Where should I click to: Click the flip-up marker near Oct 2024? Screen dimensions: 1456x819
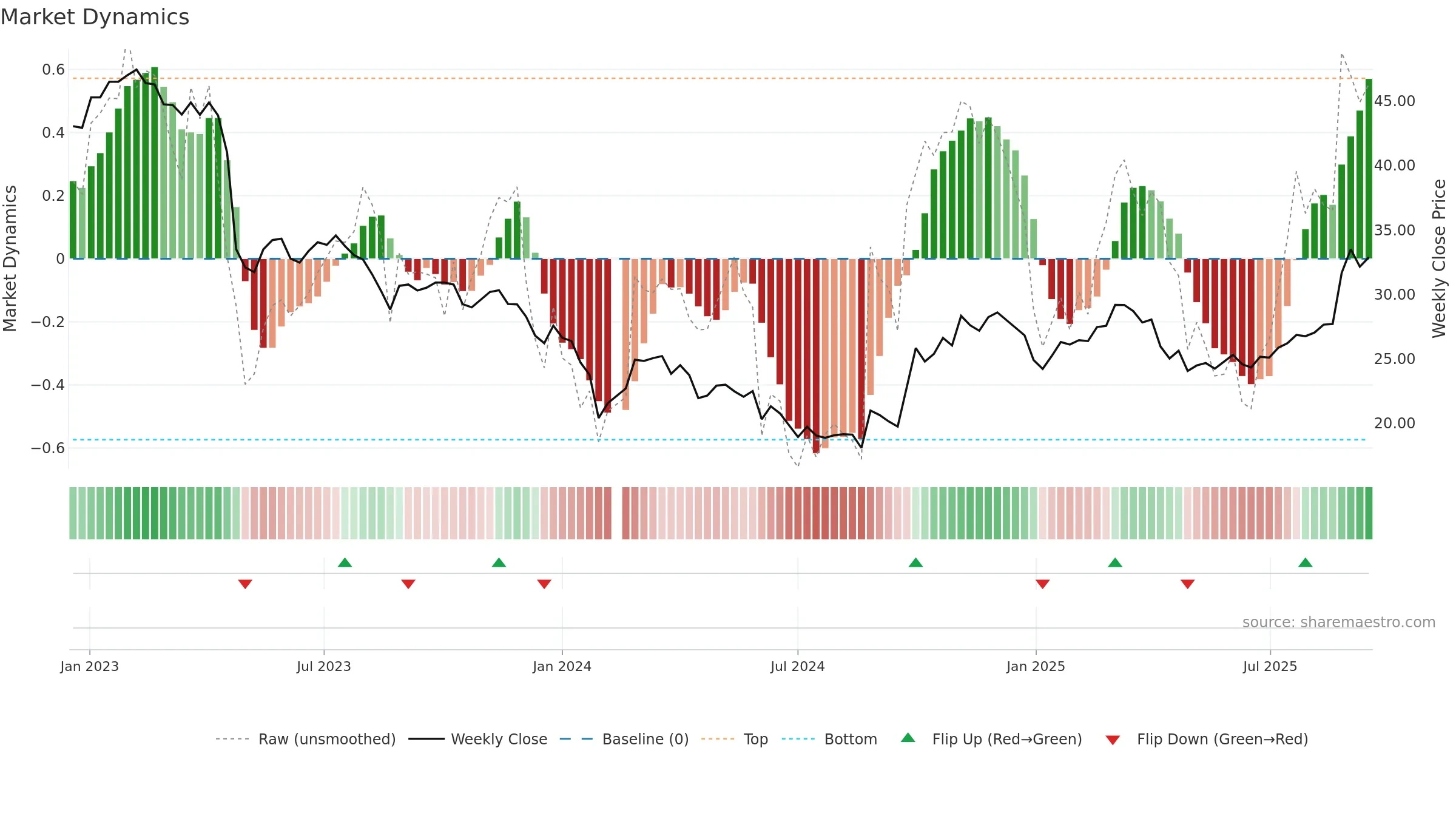point(915,562)
